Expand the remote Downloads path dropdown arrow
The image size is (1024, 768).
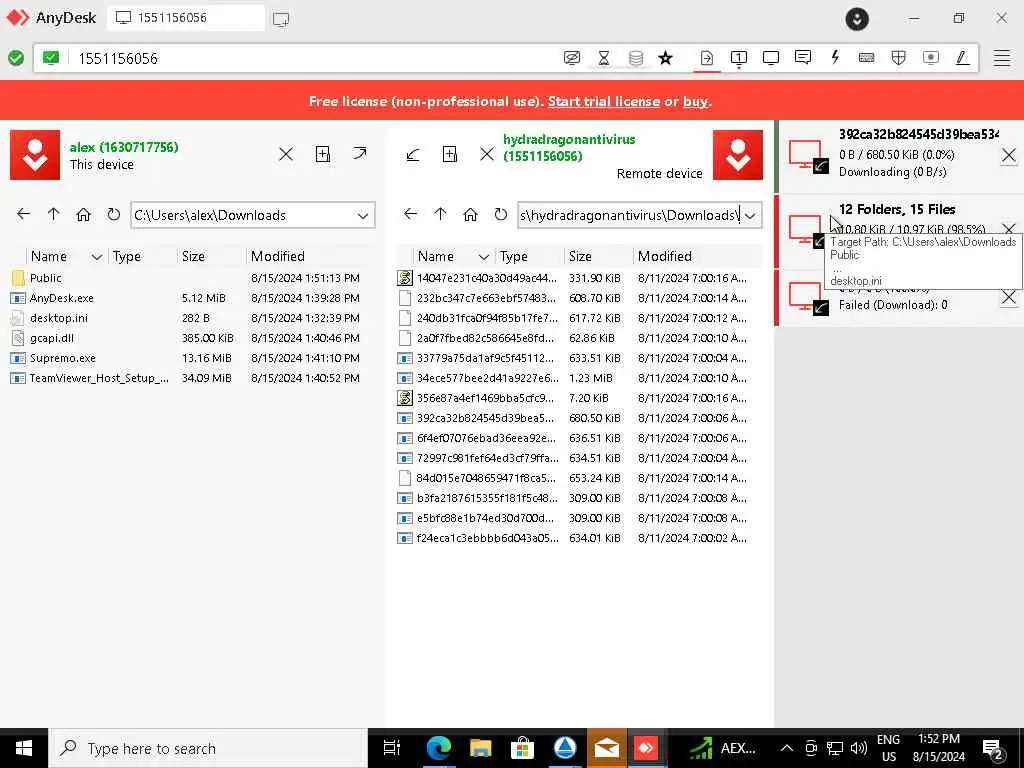tap(750, 216)
